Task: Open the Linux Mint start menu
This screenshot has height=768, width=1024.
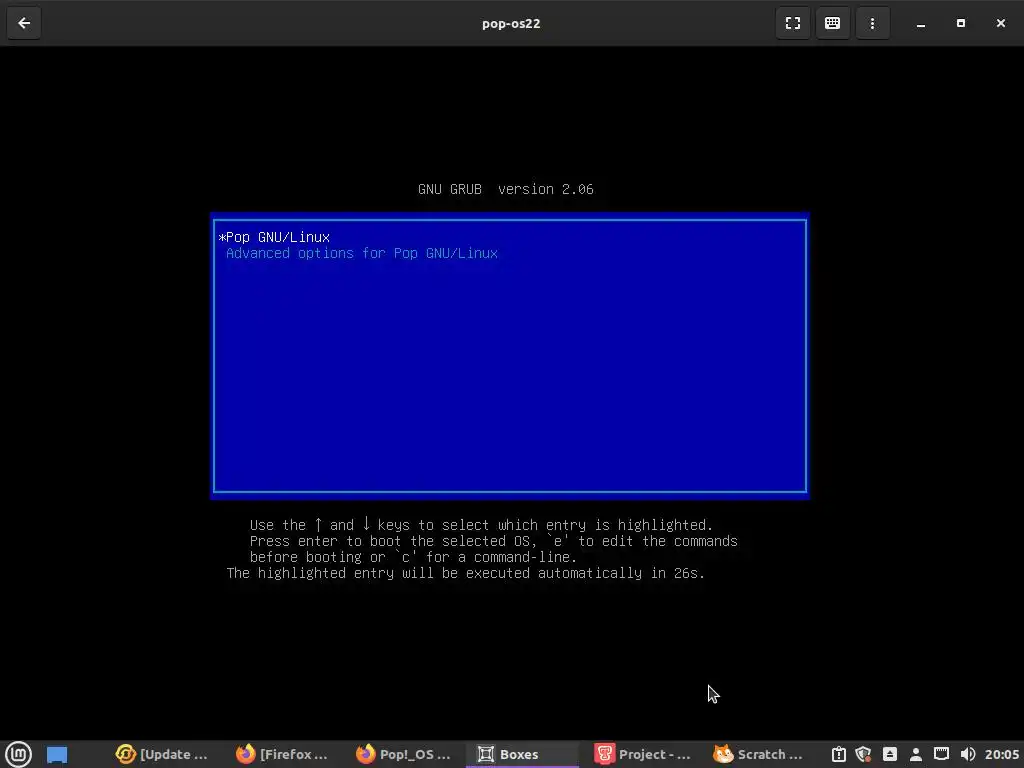Action: coord(18,754)
